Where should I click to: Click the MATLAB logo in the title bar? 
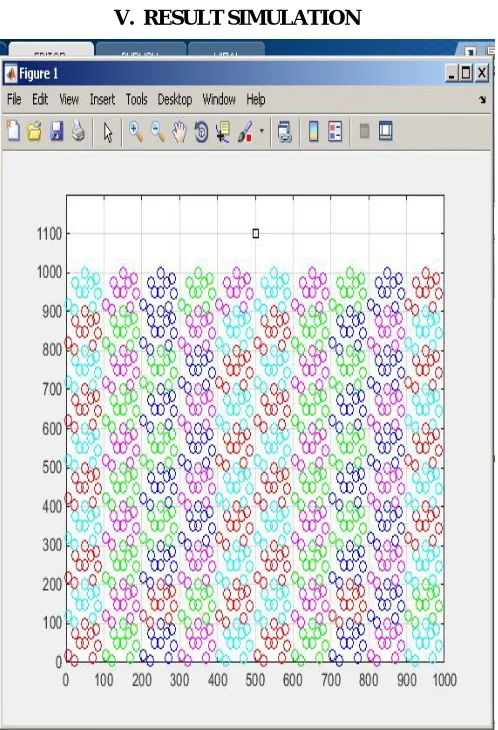click(10, 74)
